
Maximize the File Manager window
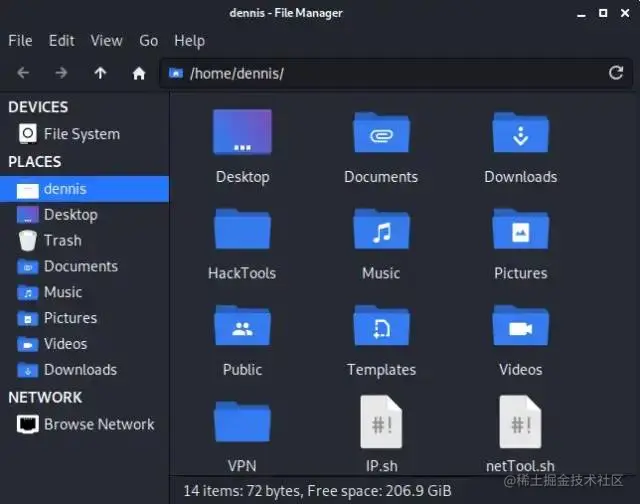click(x=603, y=13)
